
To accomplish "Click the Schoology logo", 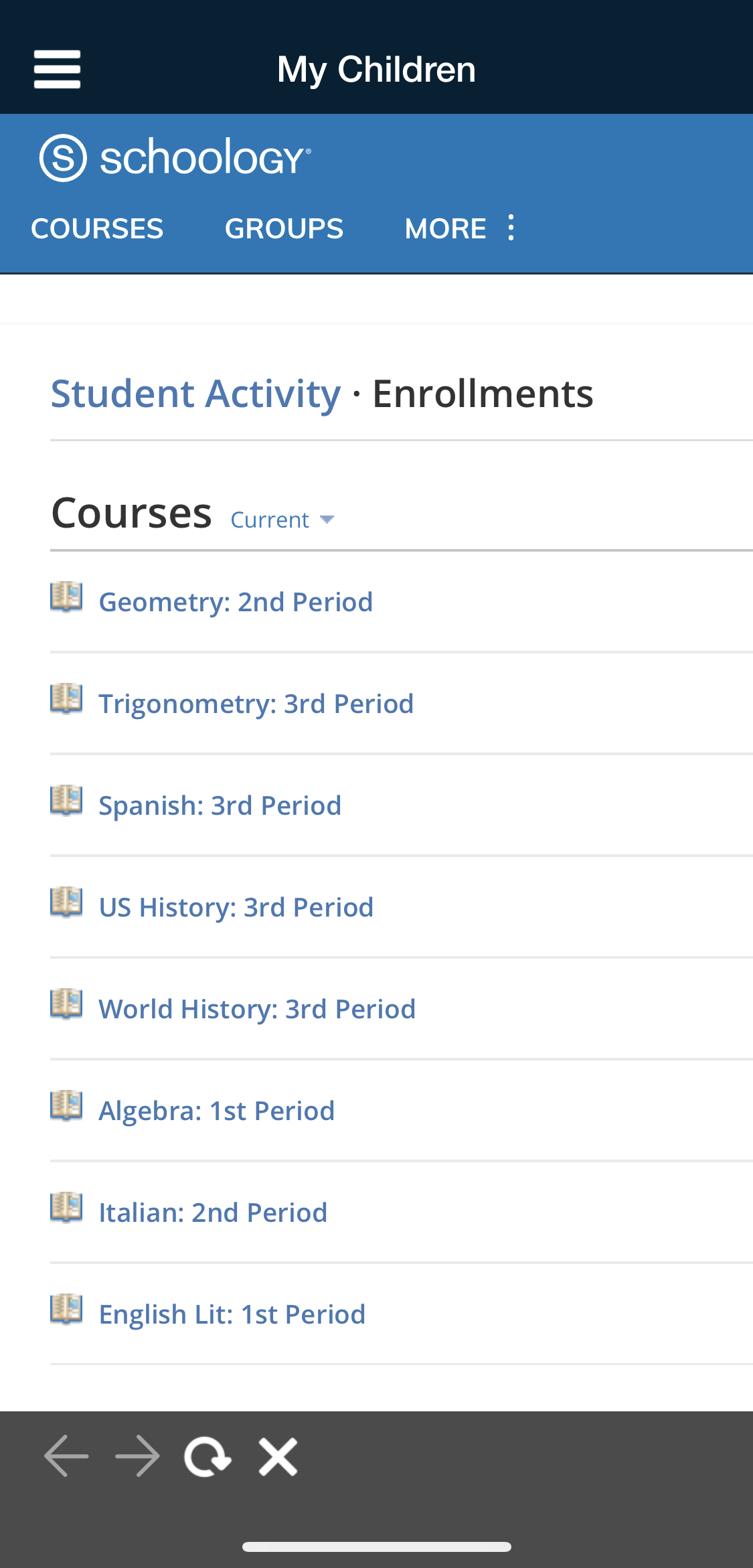I will (175, 157).
